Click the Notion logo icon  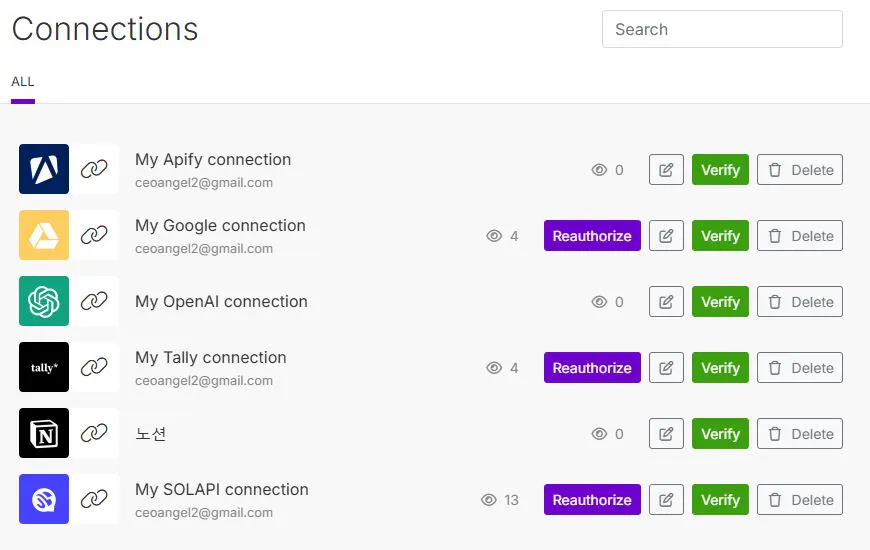(44, 433)
